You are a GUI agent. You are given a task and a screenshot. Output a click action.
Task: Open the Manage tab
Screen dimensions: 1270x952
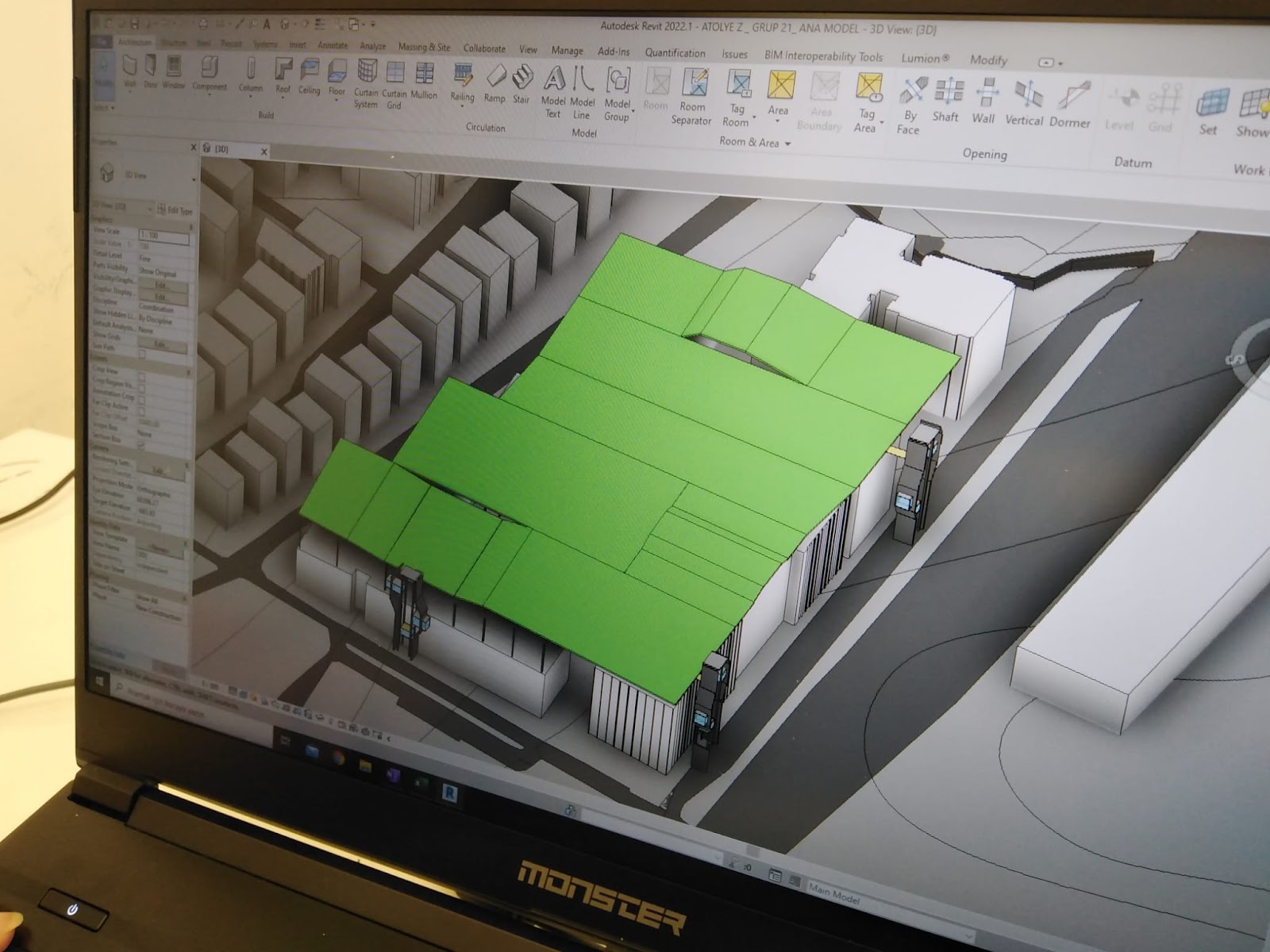coord(567,50)
